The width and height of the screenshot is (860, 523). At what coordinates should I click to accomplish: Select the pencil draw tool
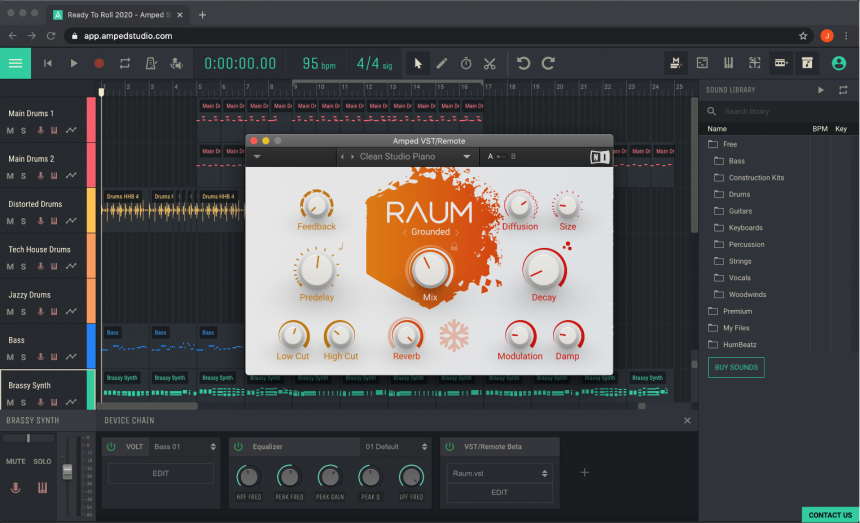click(442, 64)
